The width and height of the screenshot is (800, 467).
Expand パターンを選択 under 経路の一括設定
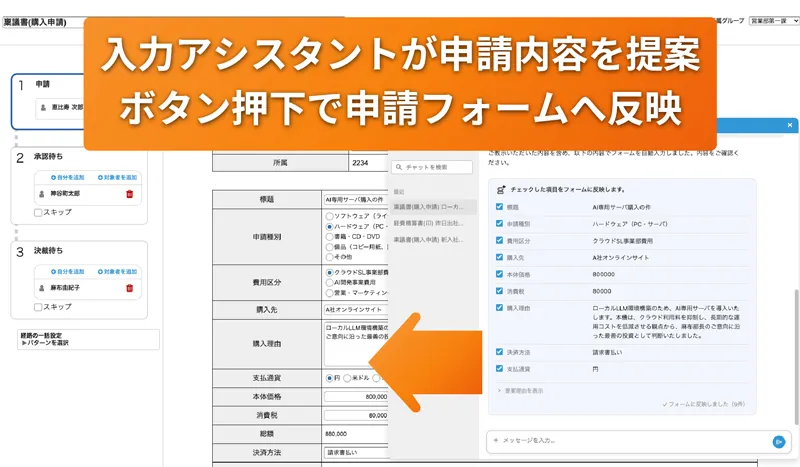[x=45, y=343]
